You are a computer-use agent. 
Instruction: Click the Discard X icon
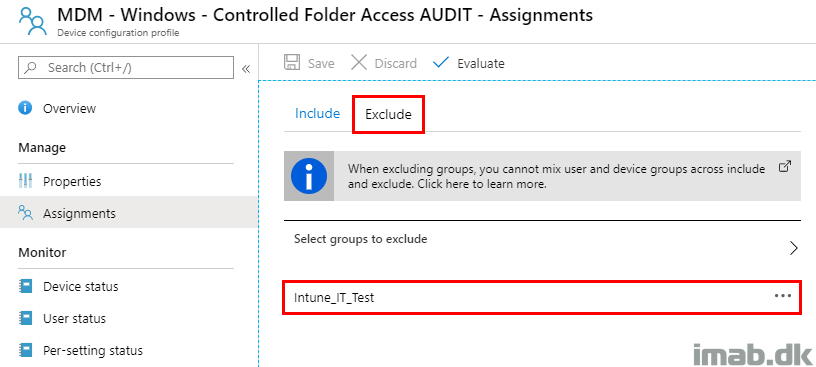(359, 62)
